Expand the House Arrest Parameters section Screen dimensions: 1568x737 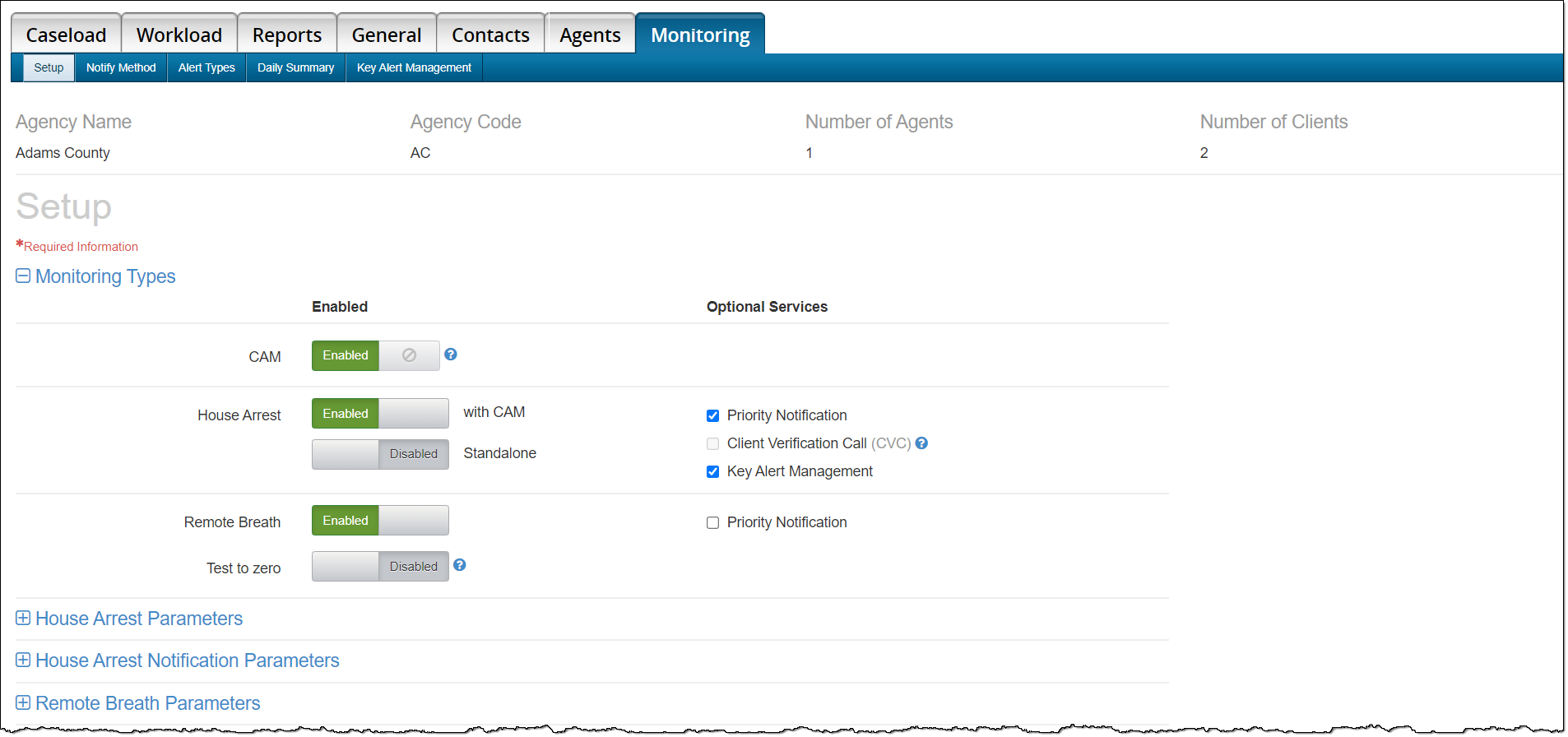139,619
